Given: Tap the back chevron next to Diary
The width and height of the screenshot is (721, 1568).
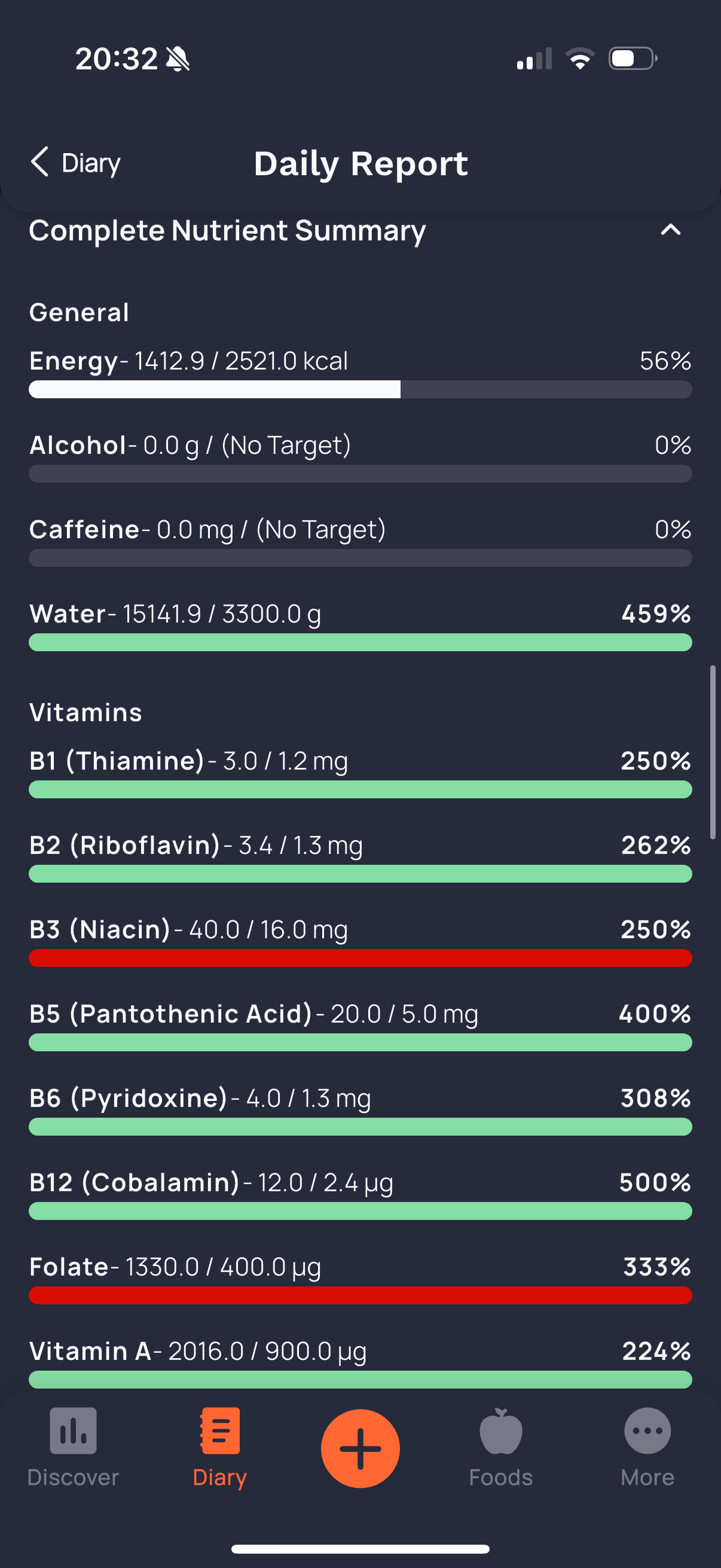Looking at the screenshot, I should [x=39, y=162].
